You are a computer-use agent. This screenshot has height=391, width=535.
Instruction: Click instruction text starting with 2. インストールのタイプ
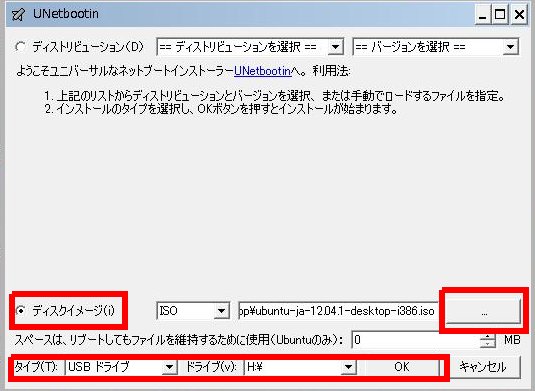point(221,109)
